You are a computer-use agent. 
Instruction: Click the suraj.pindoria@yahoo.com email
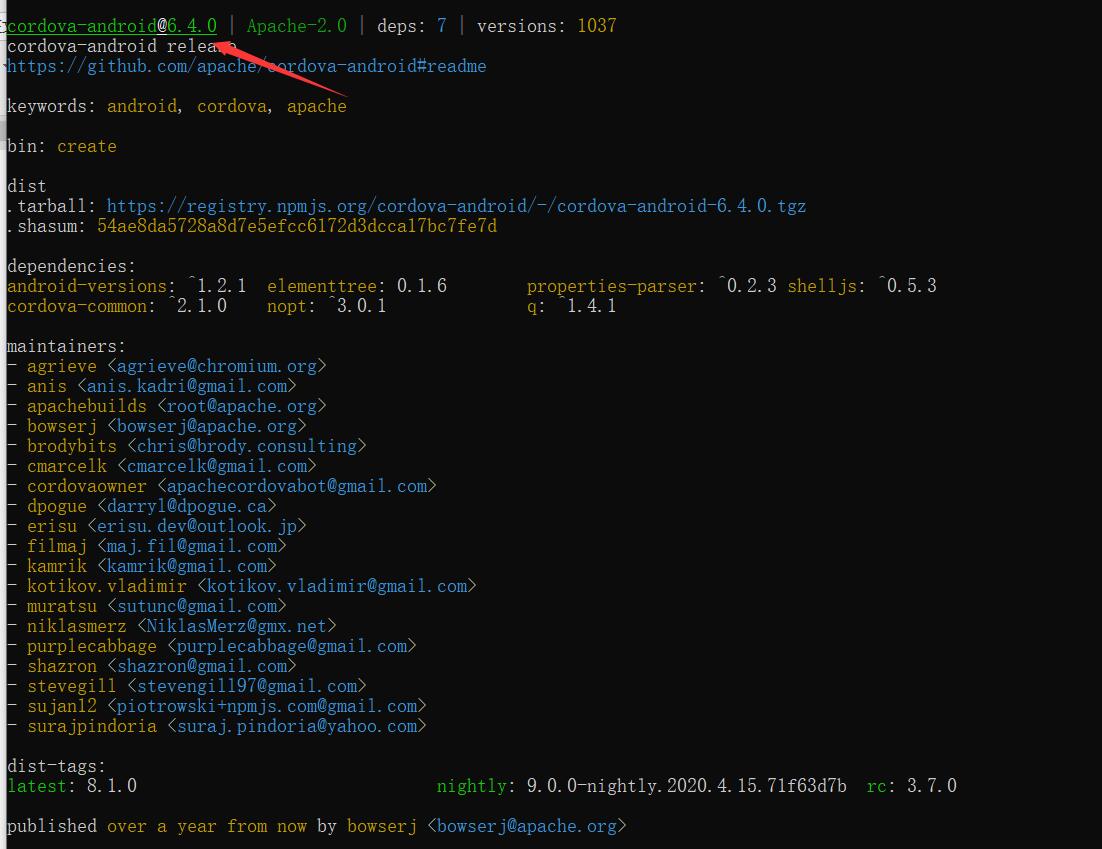[x=297, y=727]
